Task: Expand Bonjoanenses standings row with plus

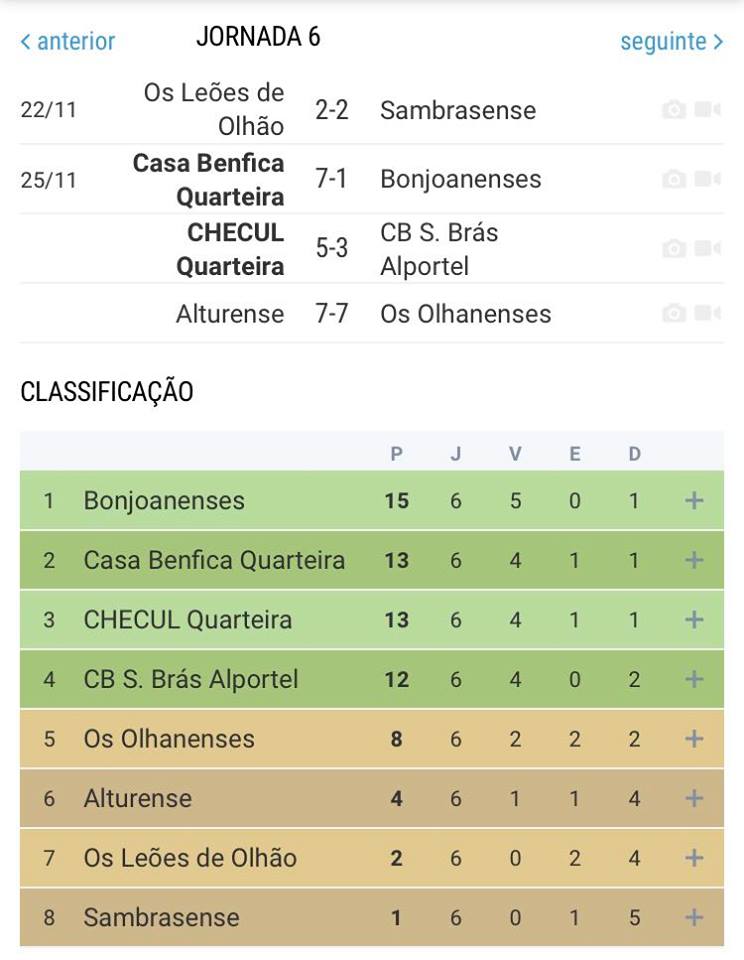Action: [x=694, y=501]
